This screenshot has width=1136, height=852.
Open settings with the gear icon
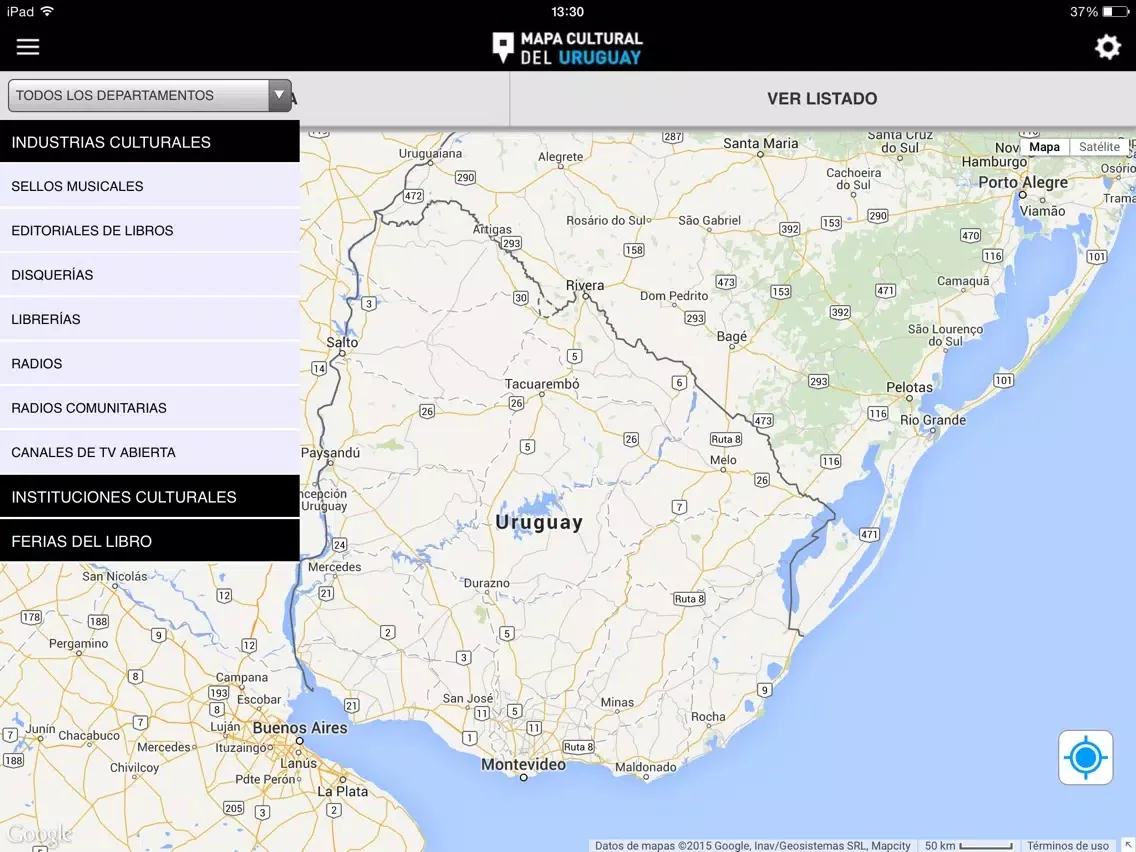tap(1107, 47)
